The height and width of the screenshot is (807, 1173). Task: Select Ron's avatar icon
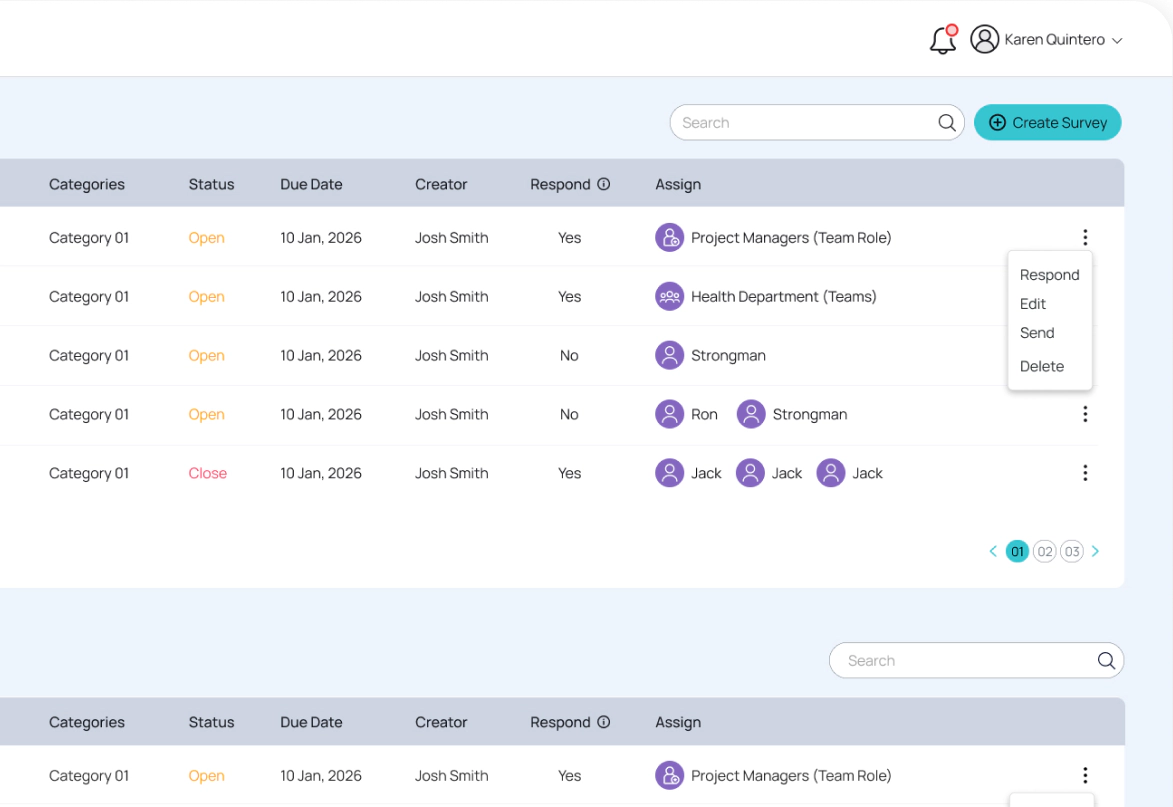pyautogui.click(x=669, y=414)
